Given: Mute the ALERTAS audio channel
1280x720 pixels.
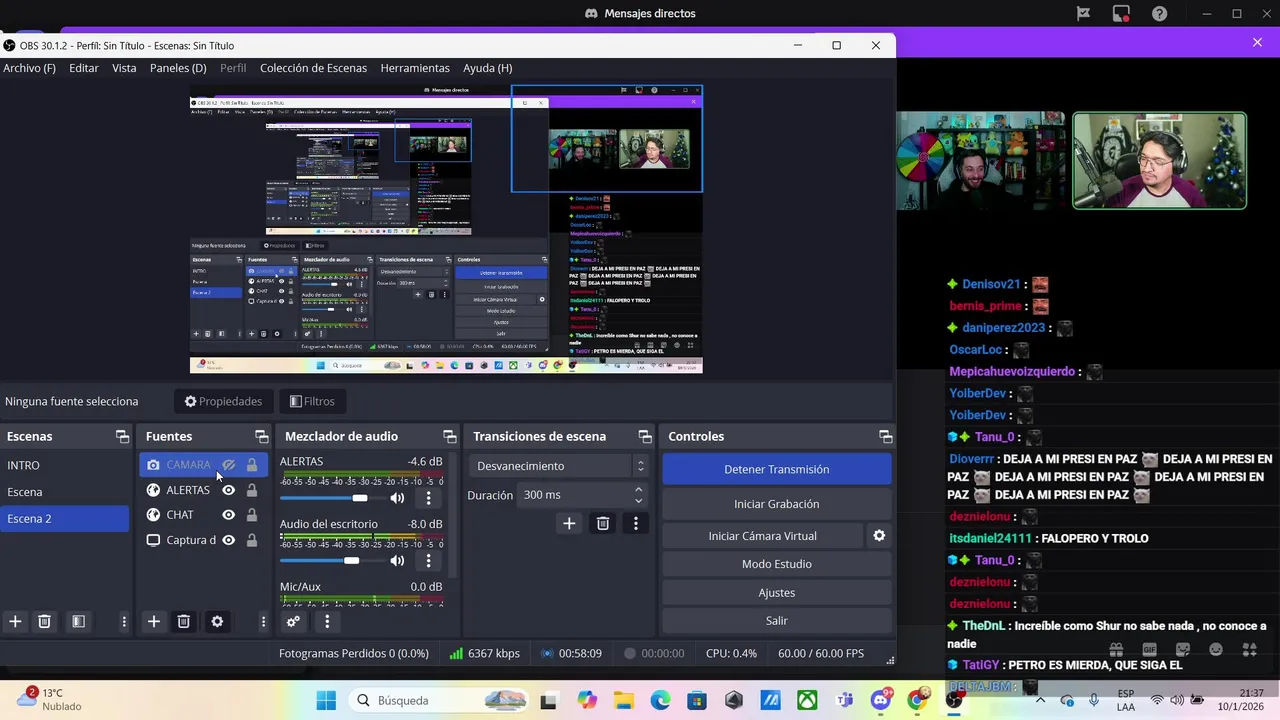Looking at the screenshot, I should click(397, 497).
